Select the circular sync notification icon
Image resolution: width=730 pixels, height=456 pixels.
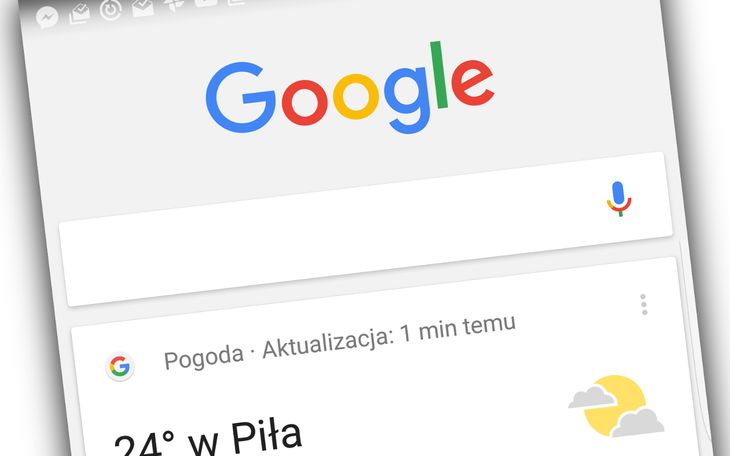tap(111, 11)
